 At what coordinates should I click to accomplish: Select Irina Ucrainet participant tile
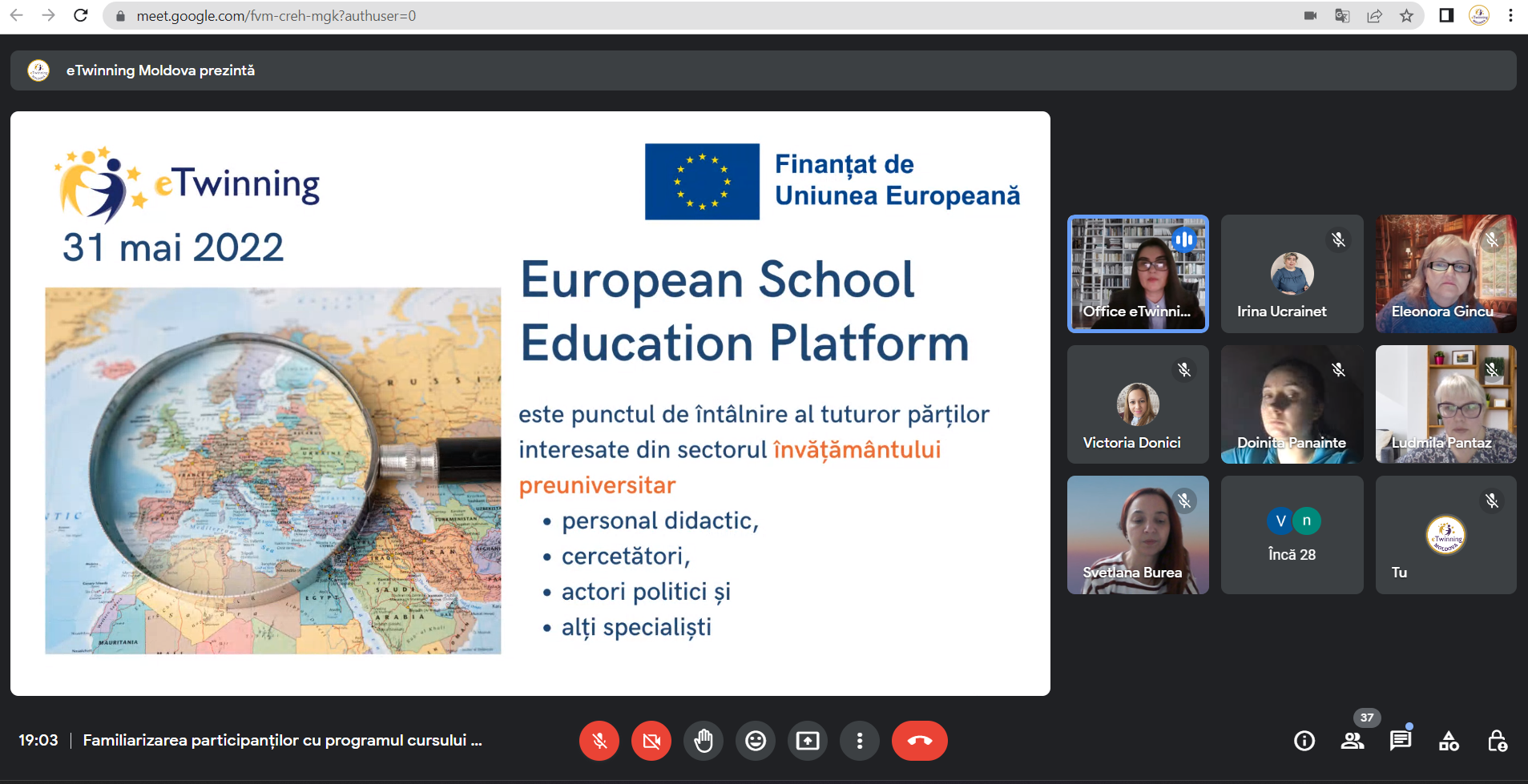click(1292, 274)
